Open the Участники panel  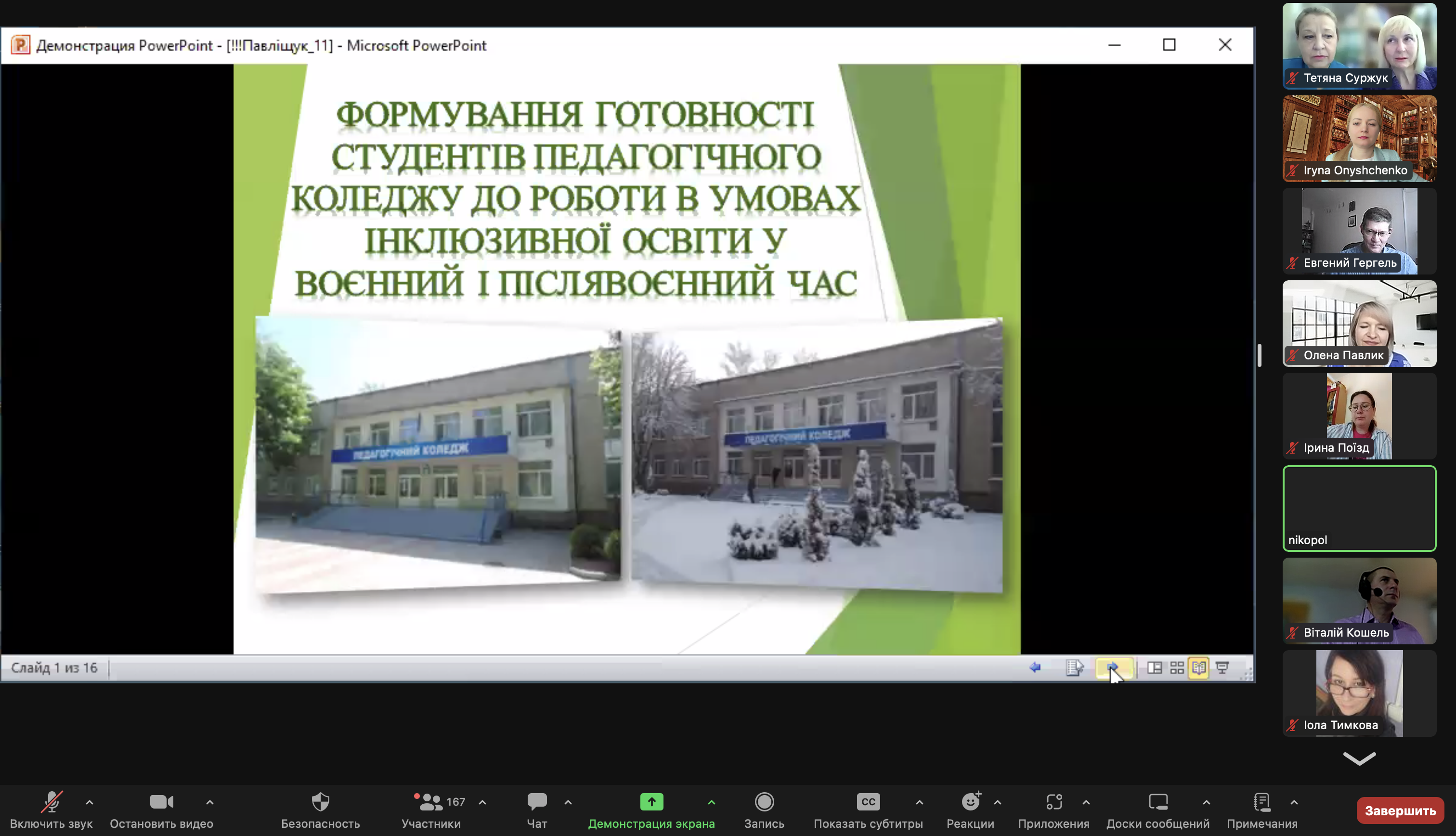click(431, 810)
